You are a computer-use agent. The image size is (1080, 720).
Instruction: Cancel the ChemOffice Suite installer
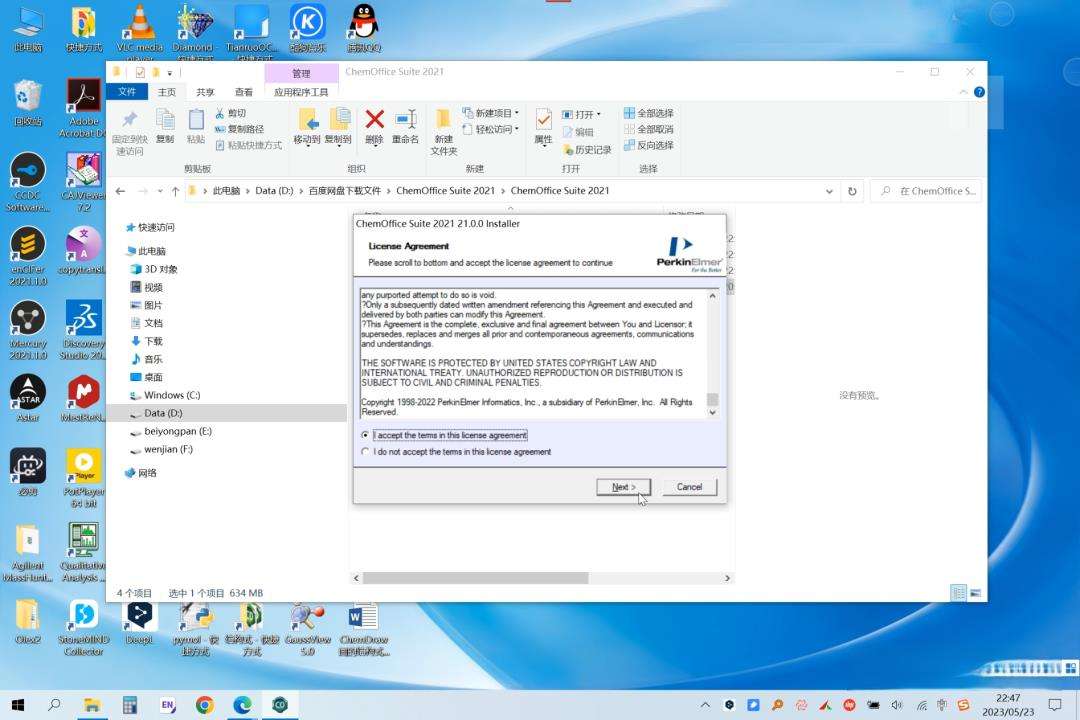(689, 487)
